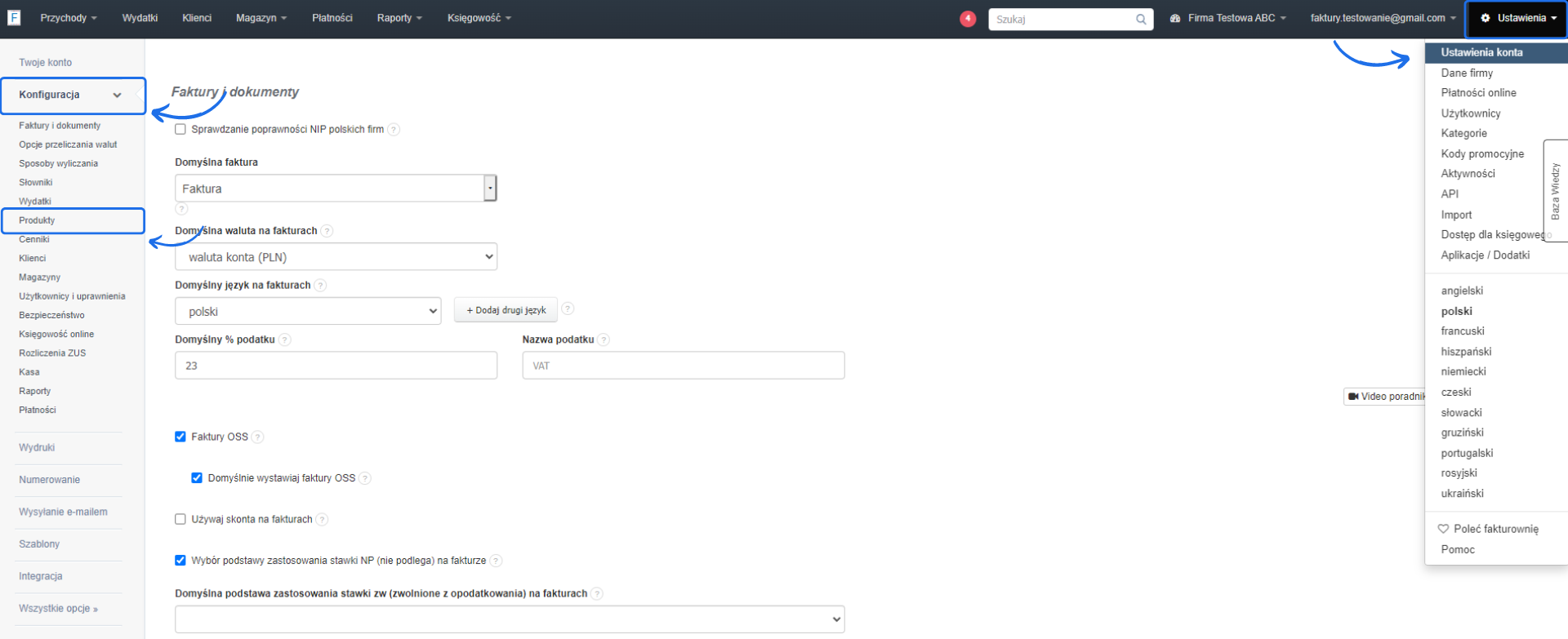
Task: Click the heart icon by Poleć fakturownię
Action: [x=1444, y=529]
